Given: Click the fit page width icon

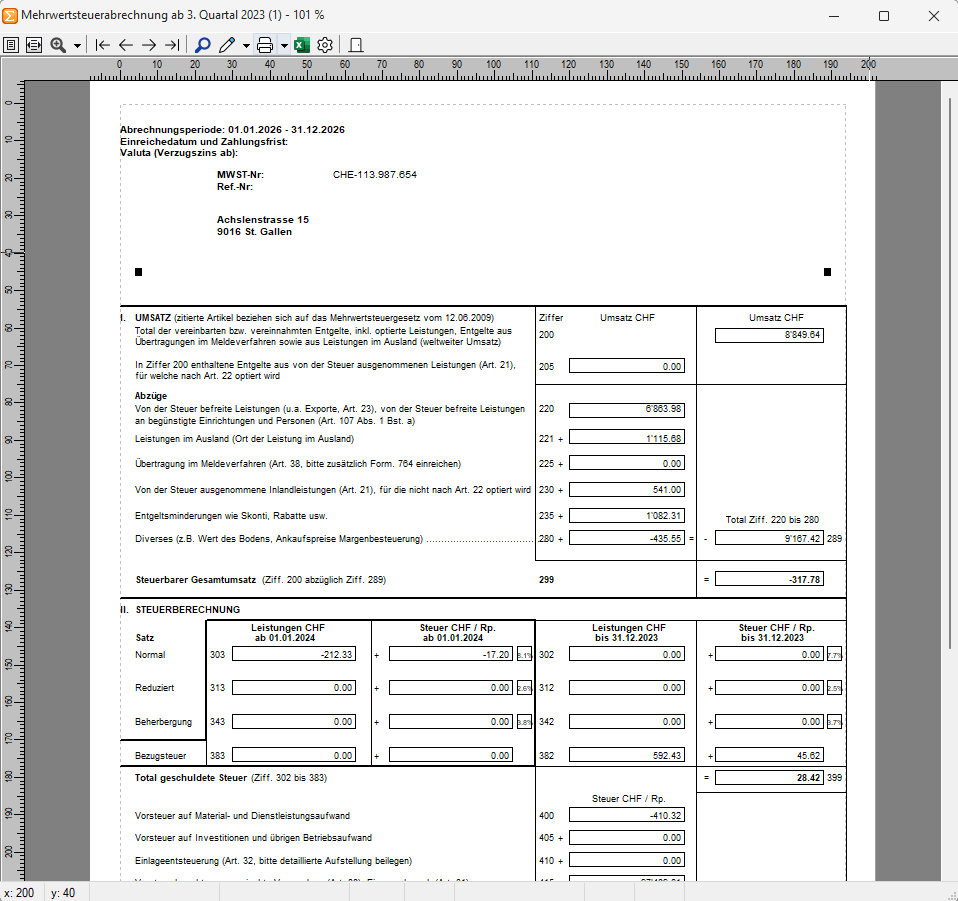Looking at the screenshot, I should pyautogui.click(x=34, y=45).
